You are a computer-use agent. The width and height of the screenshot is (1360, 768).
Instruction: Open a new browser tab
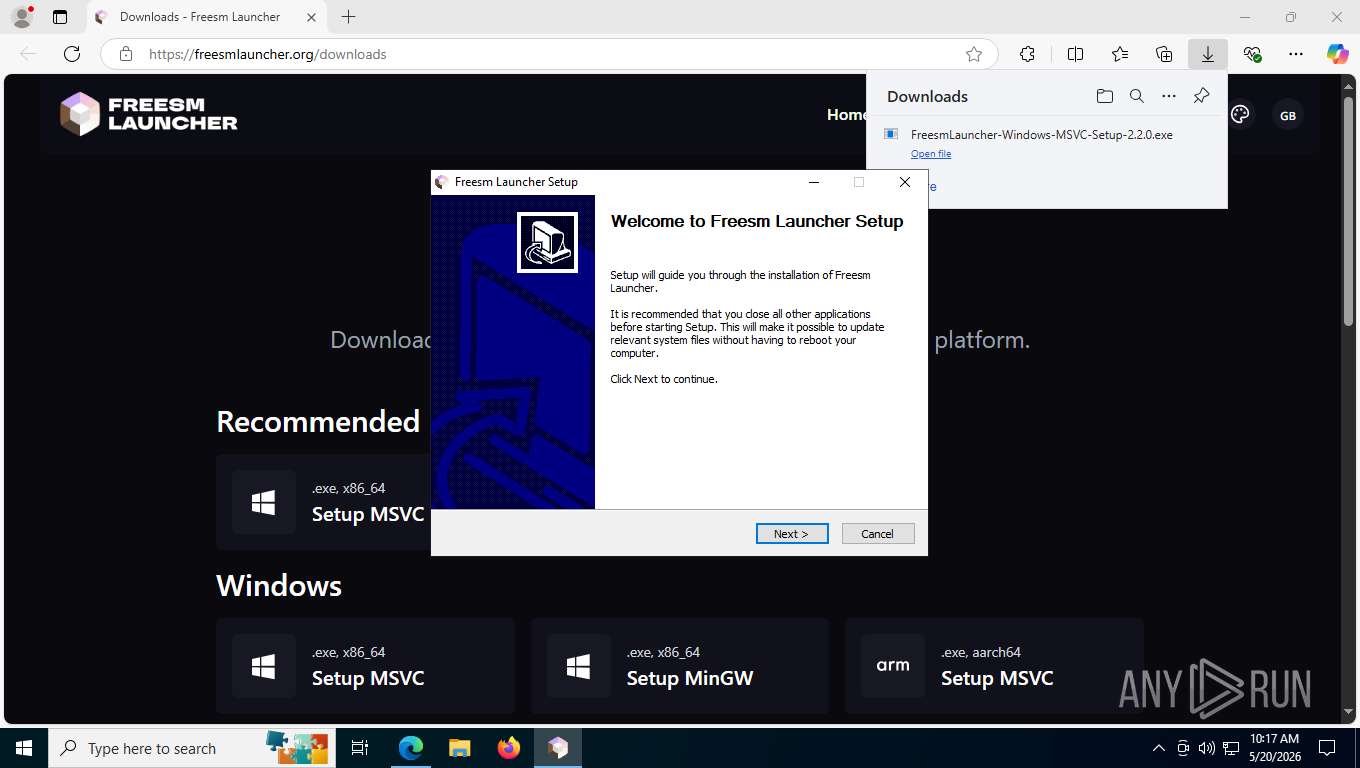(348, 17)
